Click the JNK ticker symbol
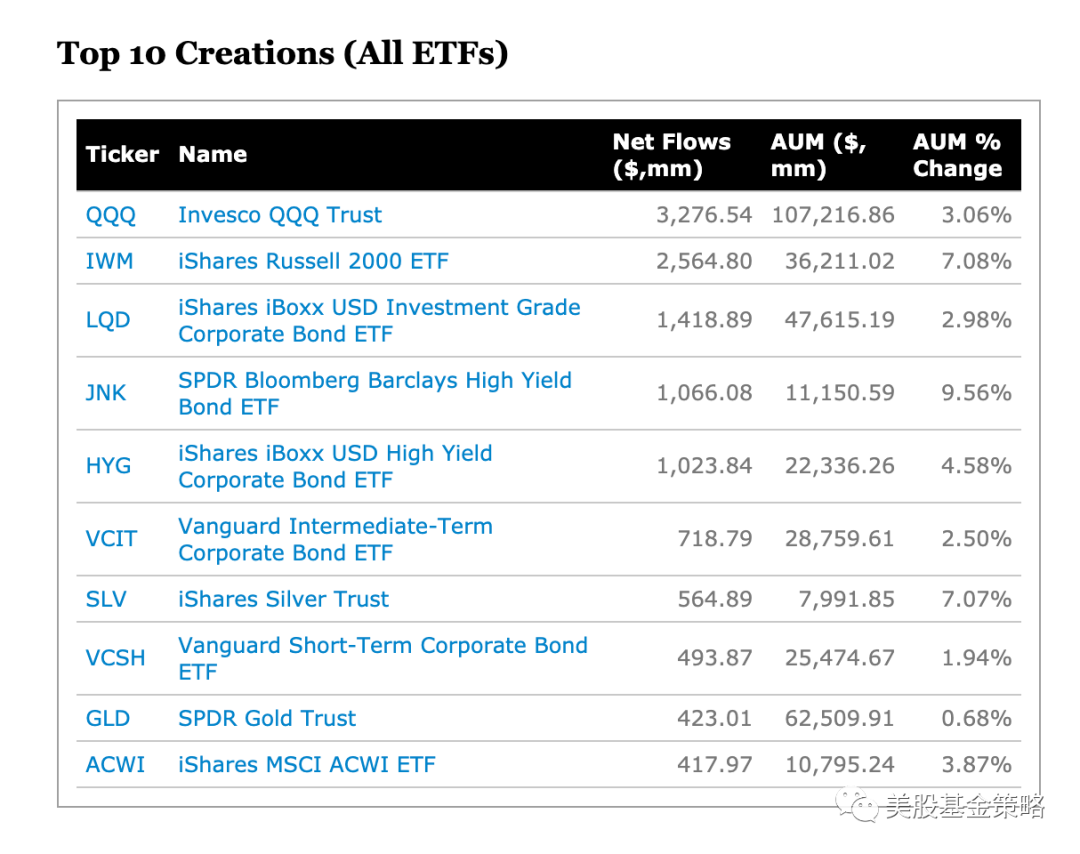 click(x=106, y=393)
